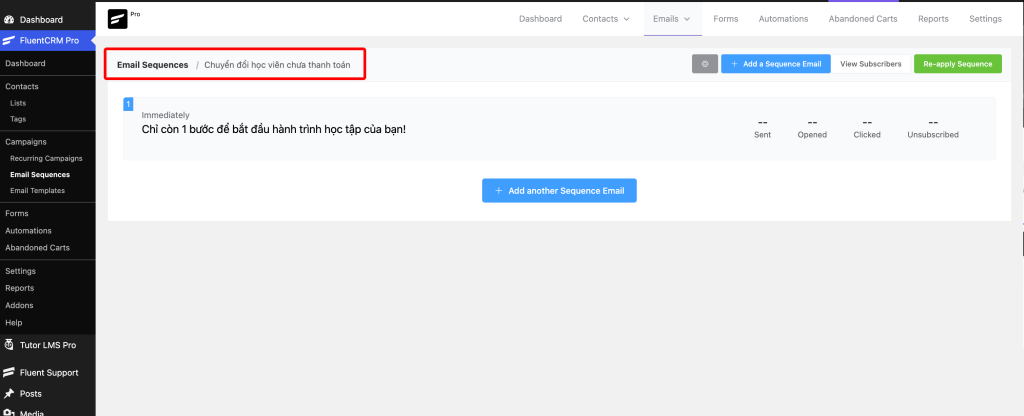
Task: Select Email Templates in sidebar menu
Action: click(x=37, y=190)
